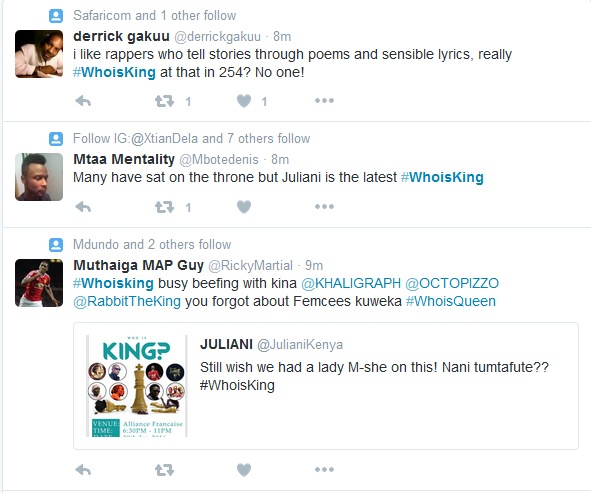Reply to Muthaiga MAP Guy's tweet
591x493 pixels.
click(x=83, y=470)
